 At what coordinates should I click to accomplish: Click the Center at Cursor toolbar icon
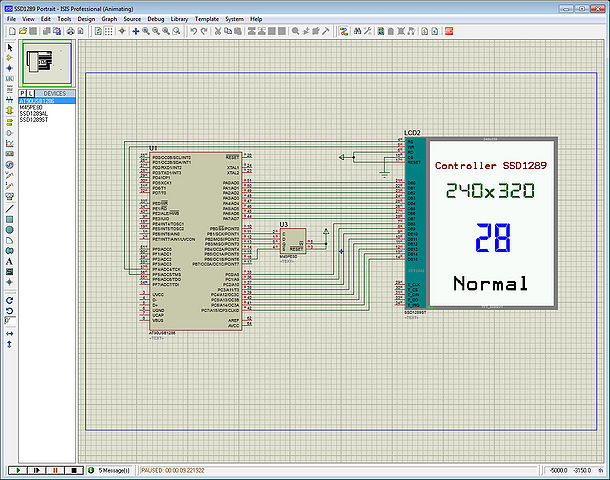[135, 31]
